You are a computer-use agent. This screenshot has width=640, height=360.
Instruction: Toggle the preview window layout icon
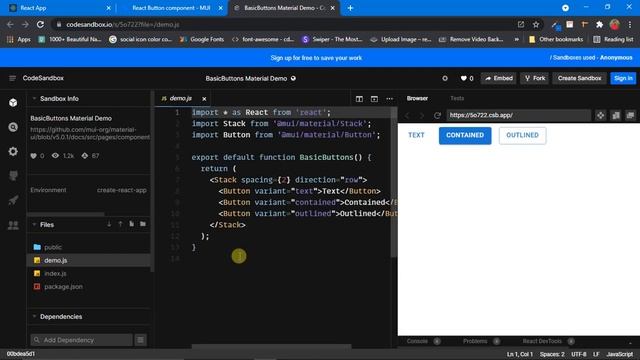[x=374, y=99]
